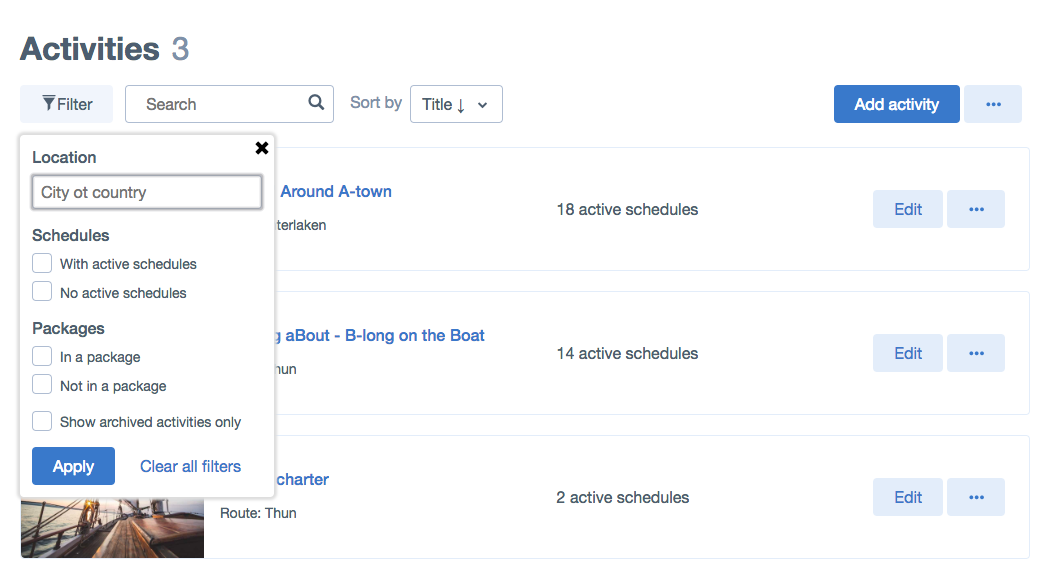
Task: Toggle Show archived activities only
Action: click(x=42, y=421)
